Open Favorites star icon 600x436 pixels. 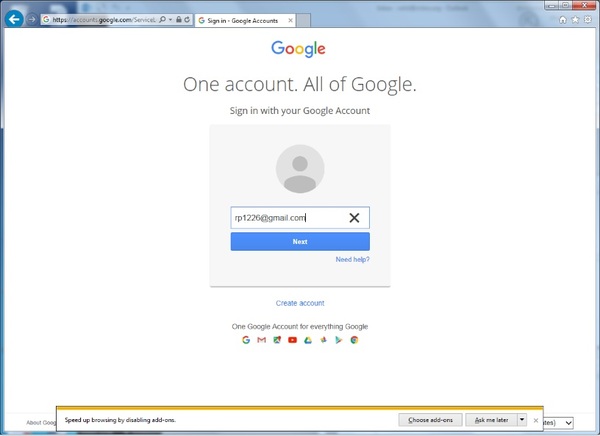click(x=576, y=19)
